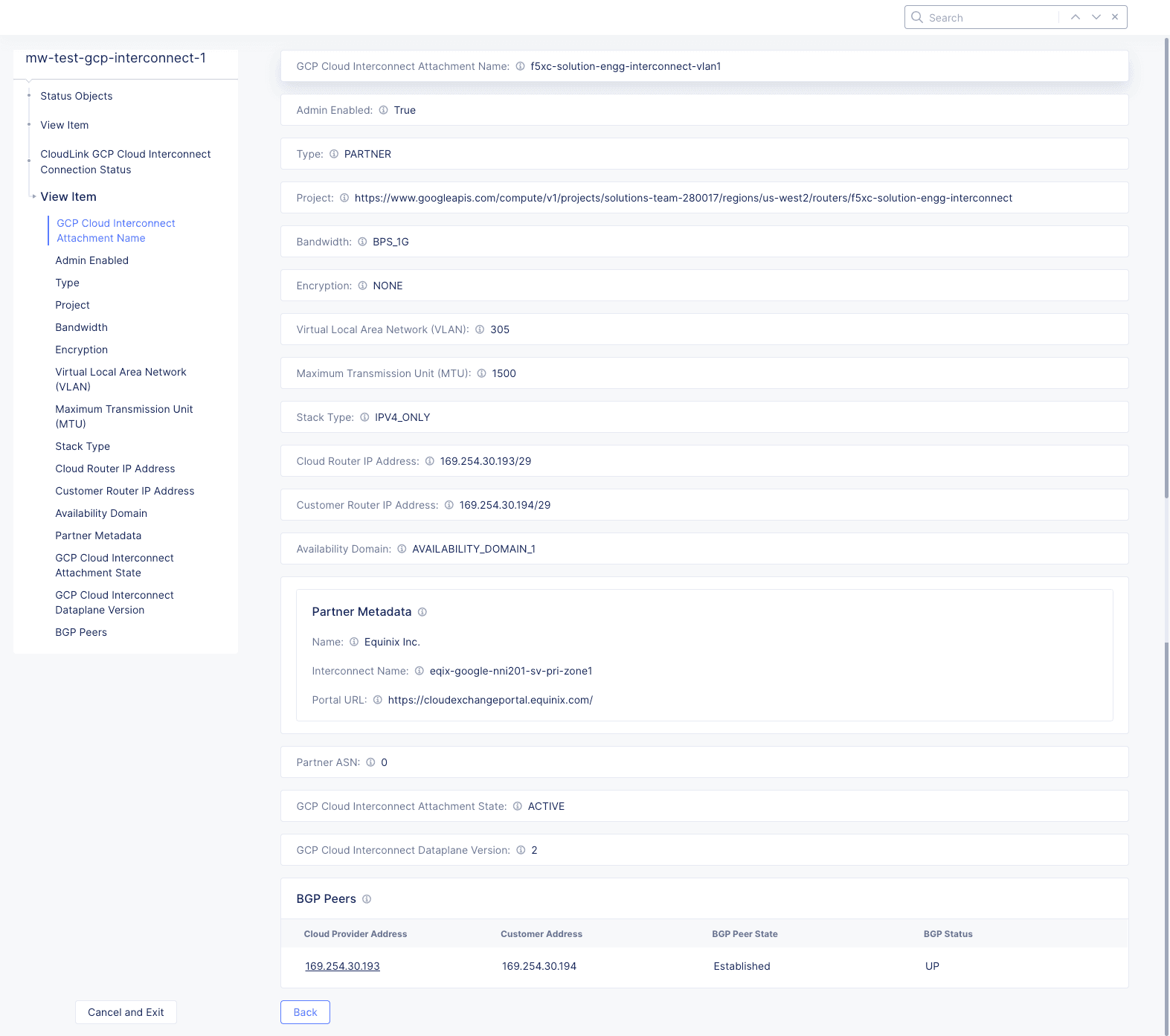
Task: Jump to next search result arrow
Action: pyautogui.click(x=1096, y=17)
